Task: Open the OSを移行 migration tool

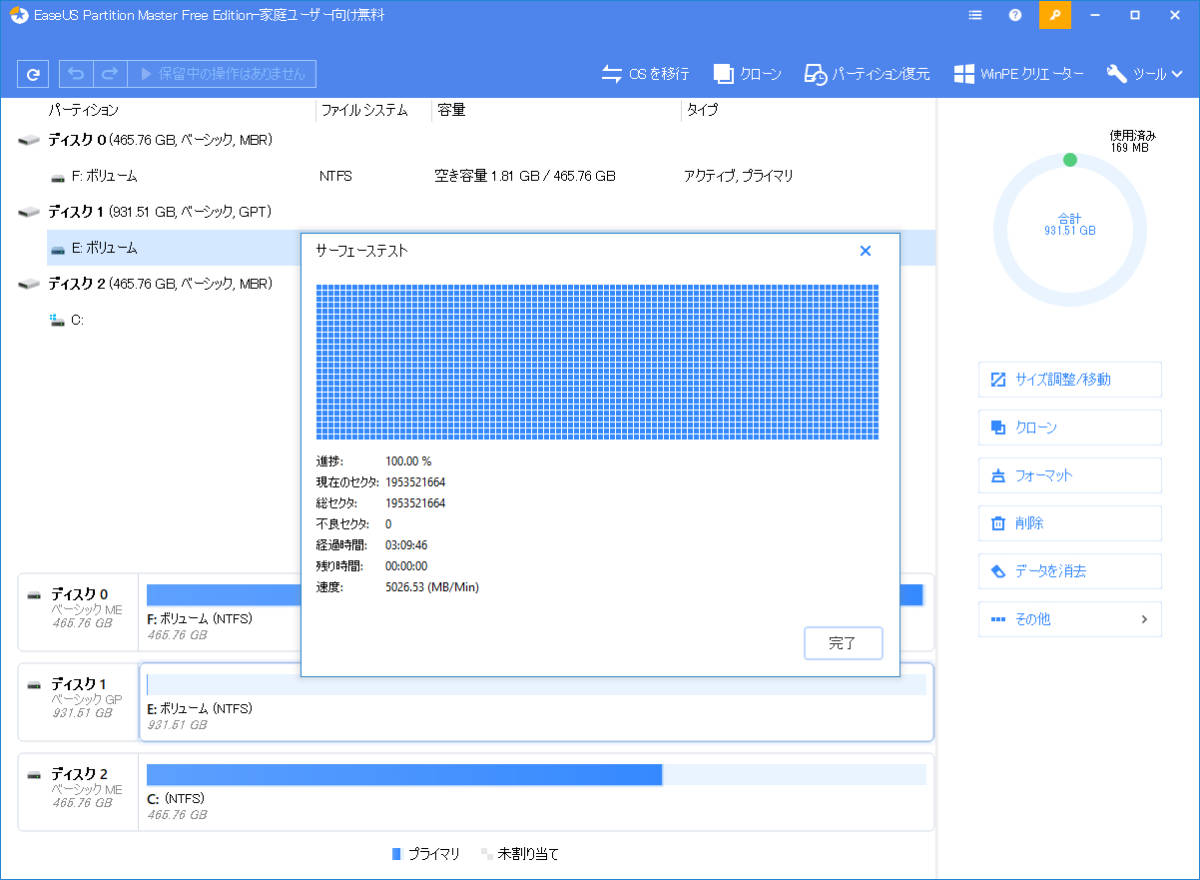Action: [645, 74]
